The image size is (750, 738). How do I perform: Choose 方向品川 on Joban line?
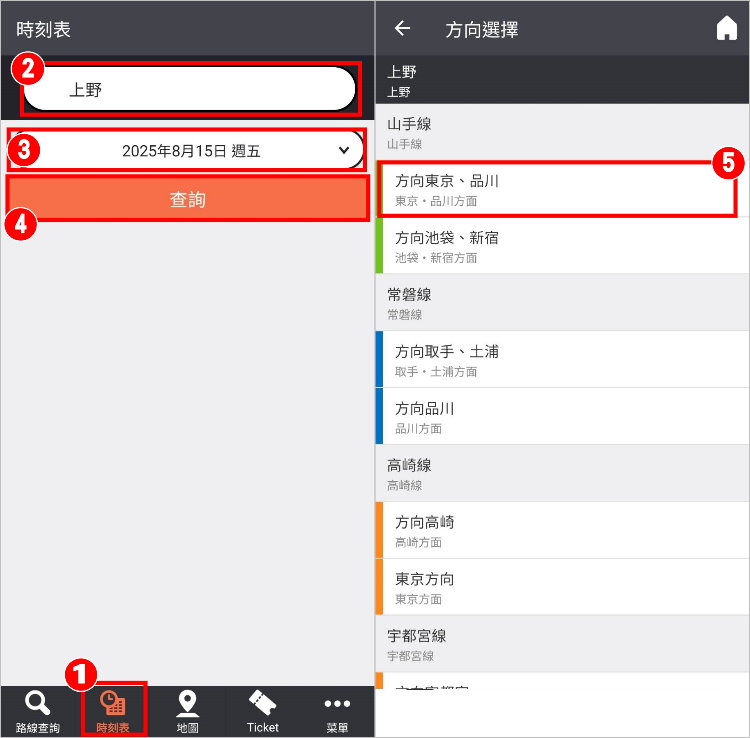[x=562, y=417]
